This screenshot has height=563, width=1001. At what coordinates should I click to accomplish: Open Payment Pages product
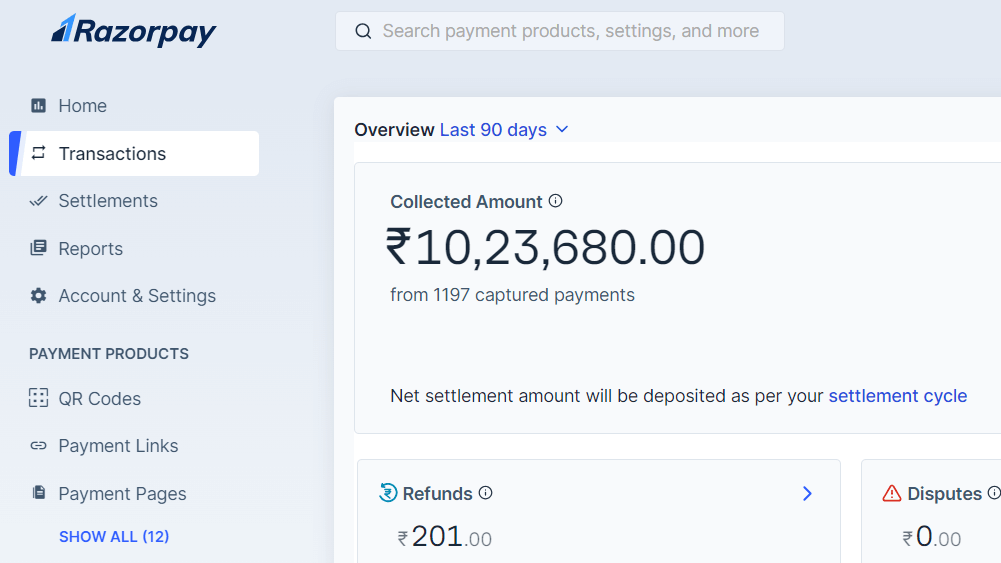click(x=123, y=494)
